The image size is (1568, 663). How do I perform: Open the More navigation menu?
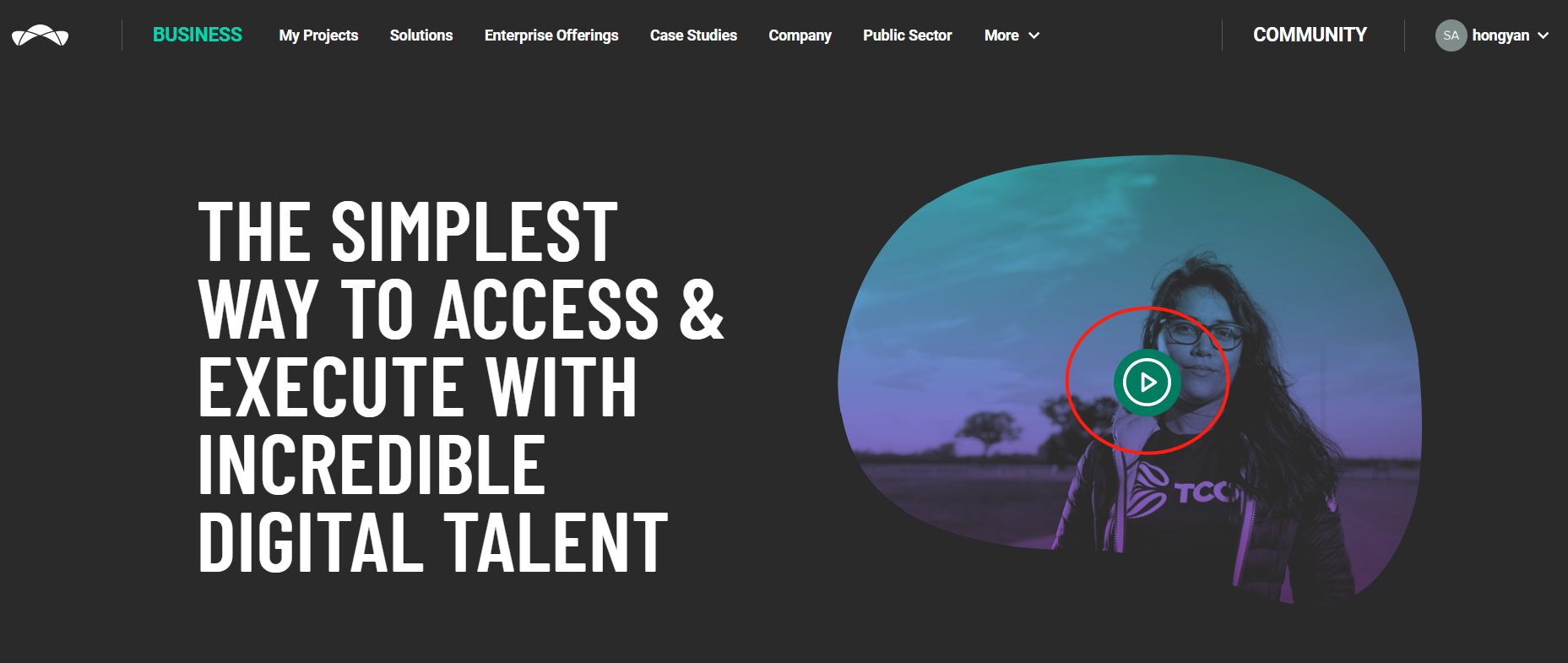(x=1012, y=35)
